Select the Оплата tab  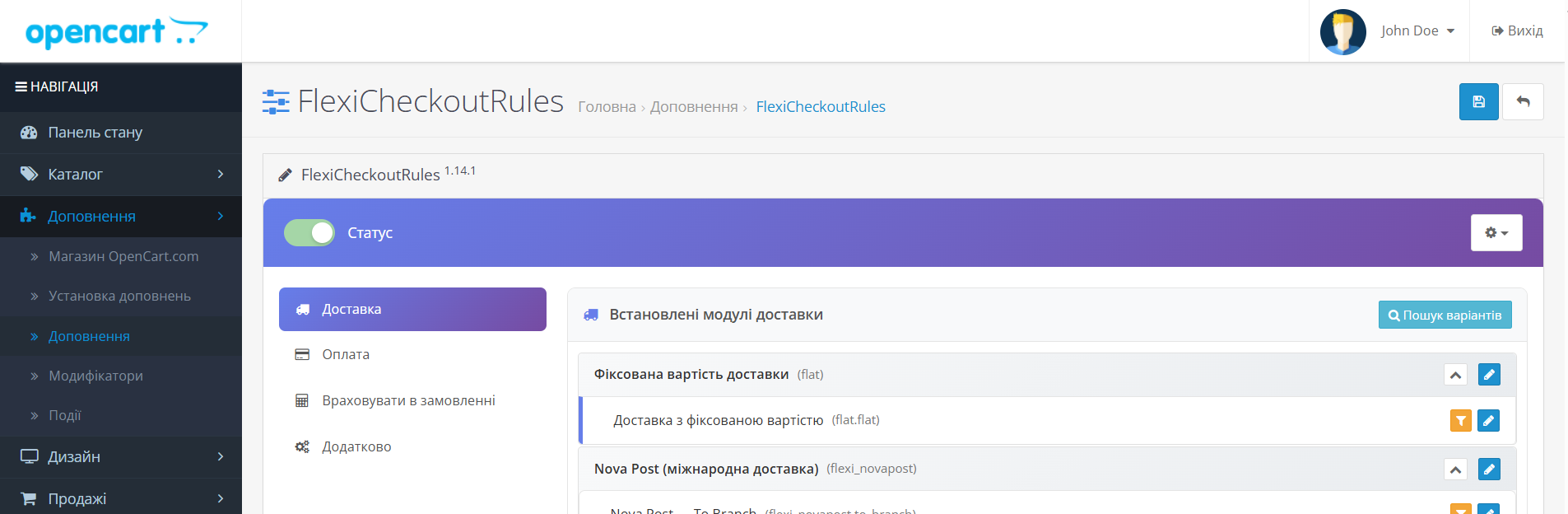[412, 354]
